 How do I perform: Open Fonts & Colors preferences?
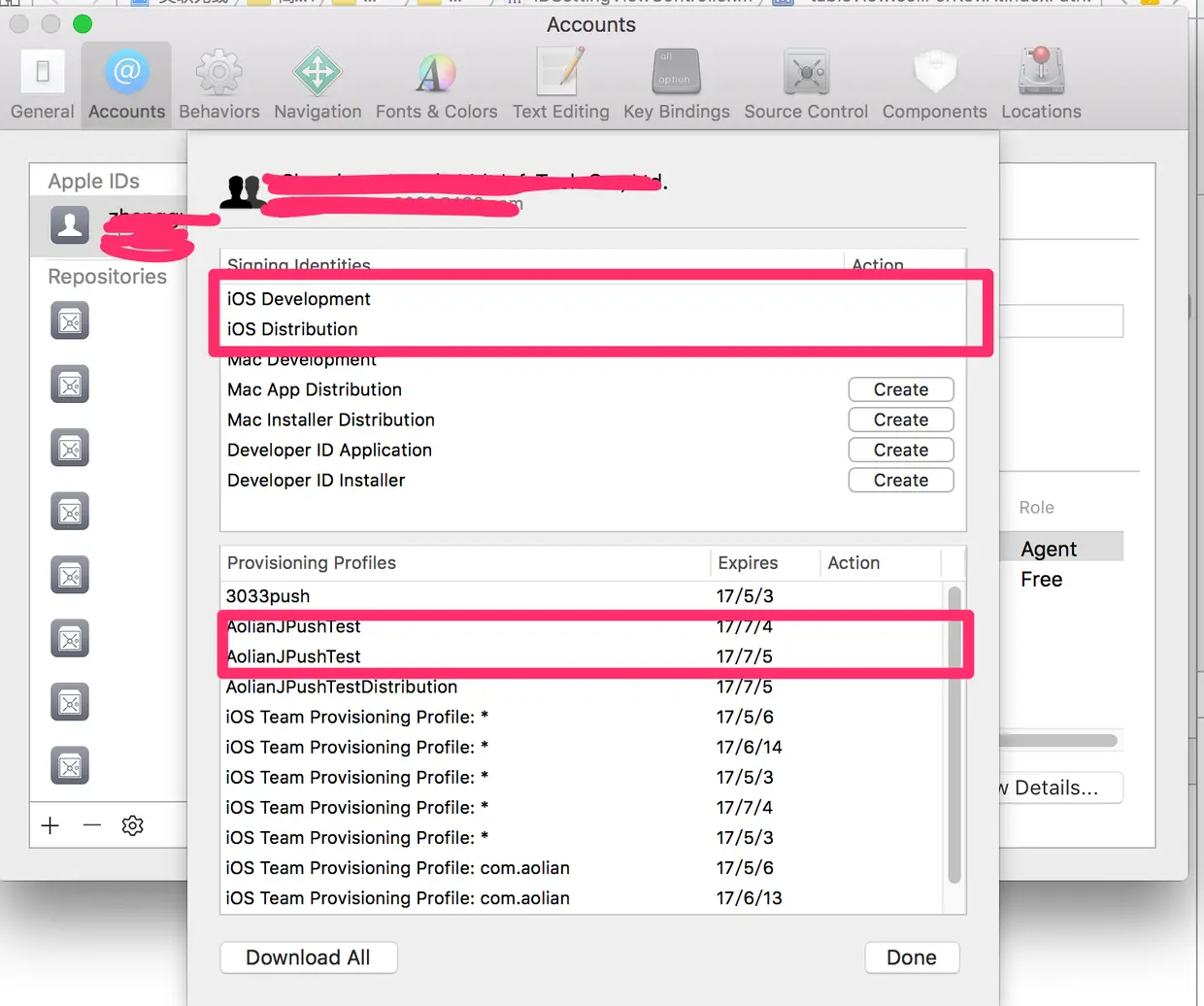coord(436,84)
